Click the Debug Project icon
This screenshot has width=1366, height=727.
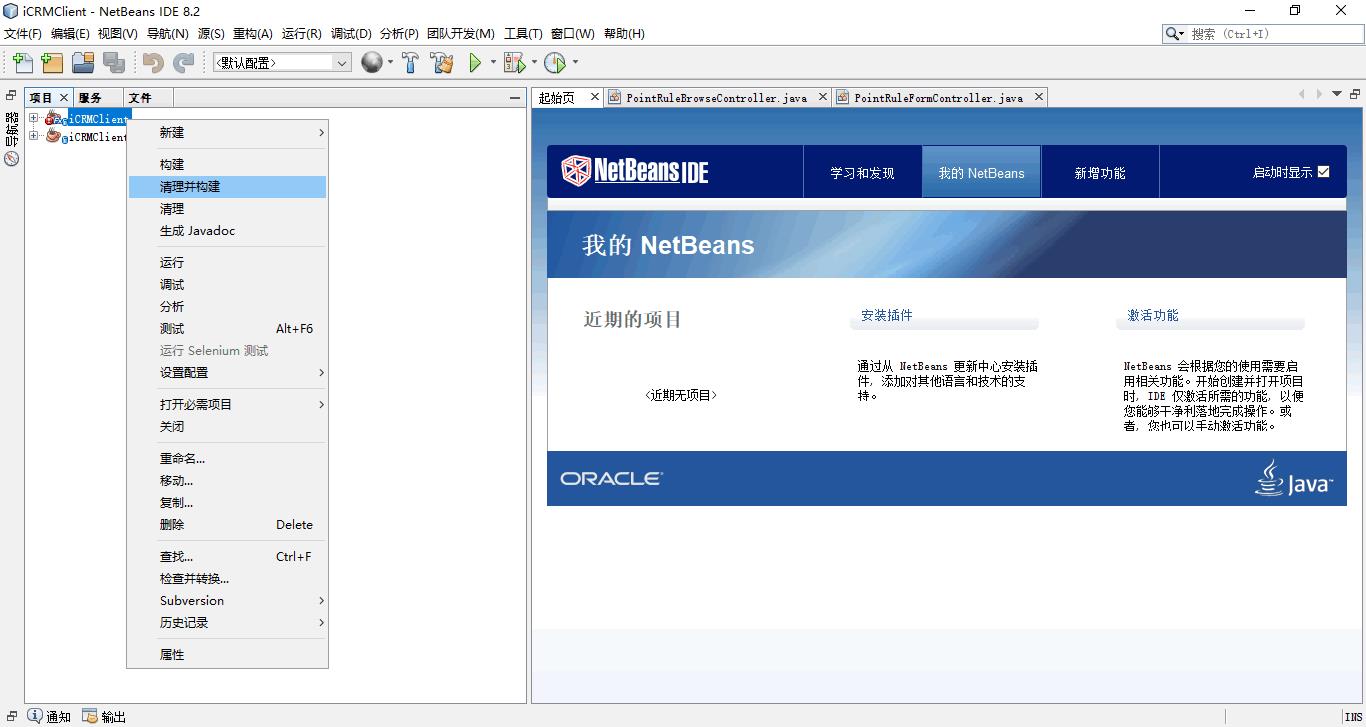[x=514, y=63]
